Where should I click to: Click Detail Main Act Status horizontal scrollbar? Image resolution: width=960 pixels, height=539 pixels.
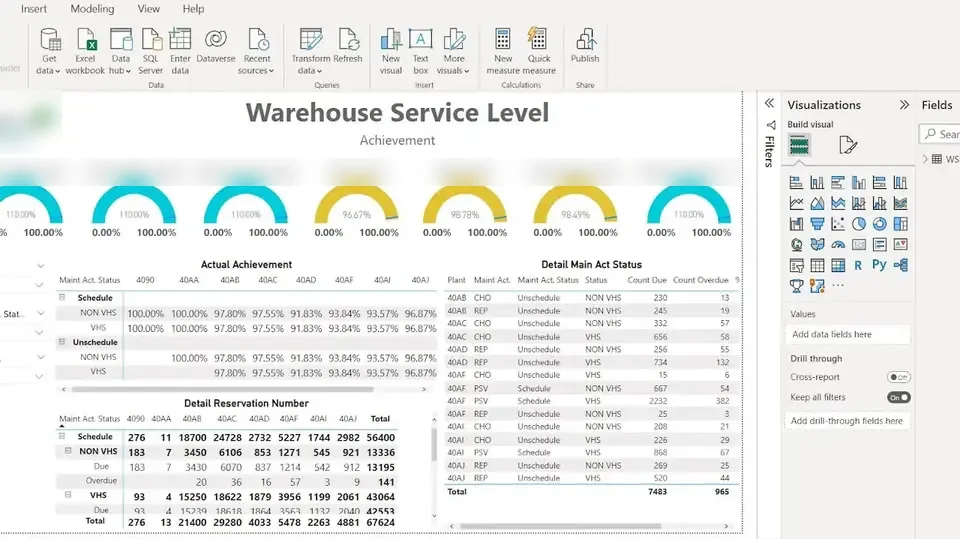click(x=560, y=526)
